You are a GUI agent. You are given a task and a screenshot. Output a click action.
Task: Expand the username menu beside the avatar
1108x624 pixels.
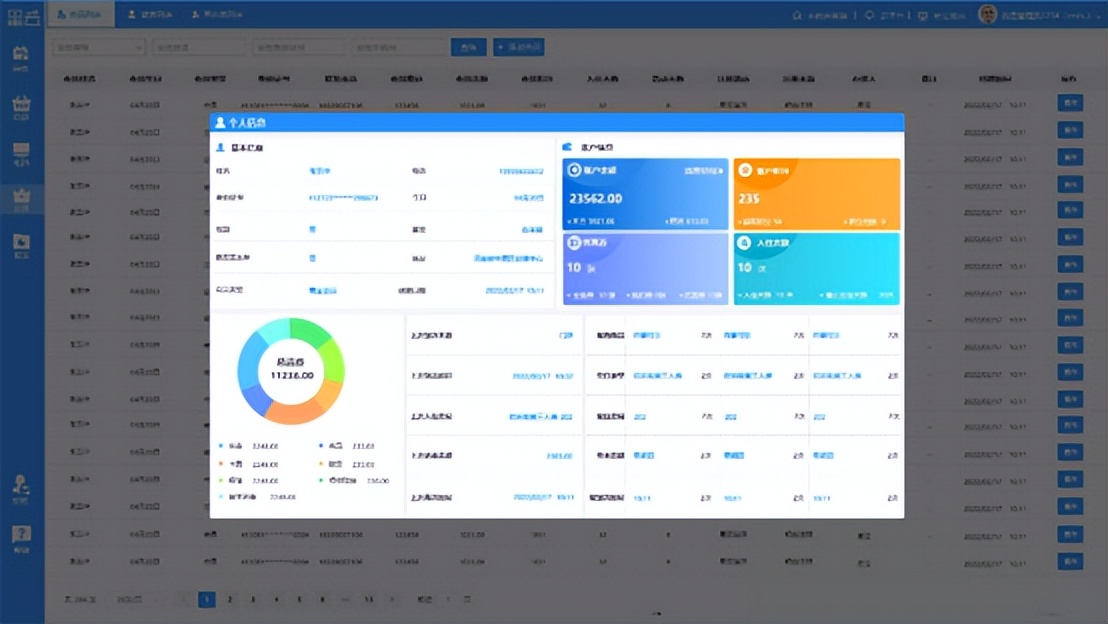tap(1048, 15)
